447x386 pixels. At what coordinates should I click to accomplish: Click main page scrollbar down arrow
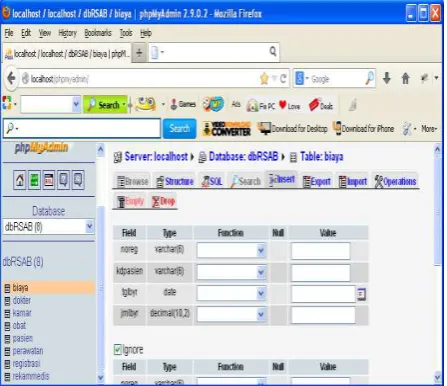(x=438, y=378)
